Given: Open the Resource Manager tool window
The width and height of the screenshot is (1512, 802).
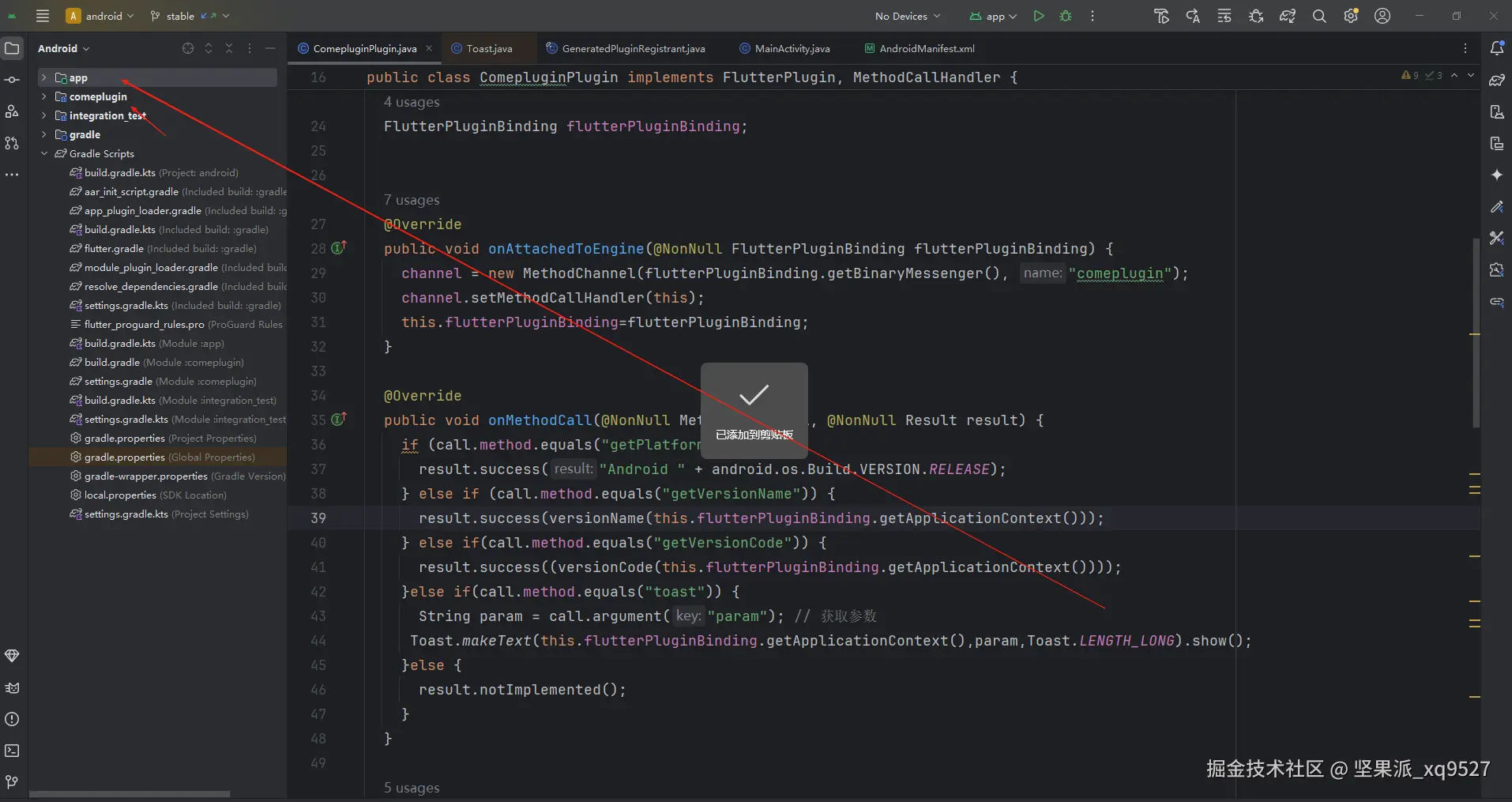Looking at the screenshot, I should tap(12, 111).
